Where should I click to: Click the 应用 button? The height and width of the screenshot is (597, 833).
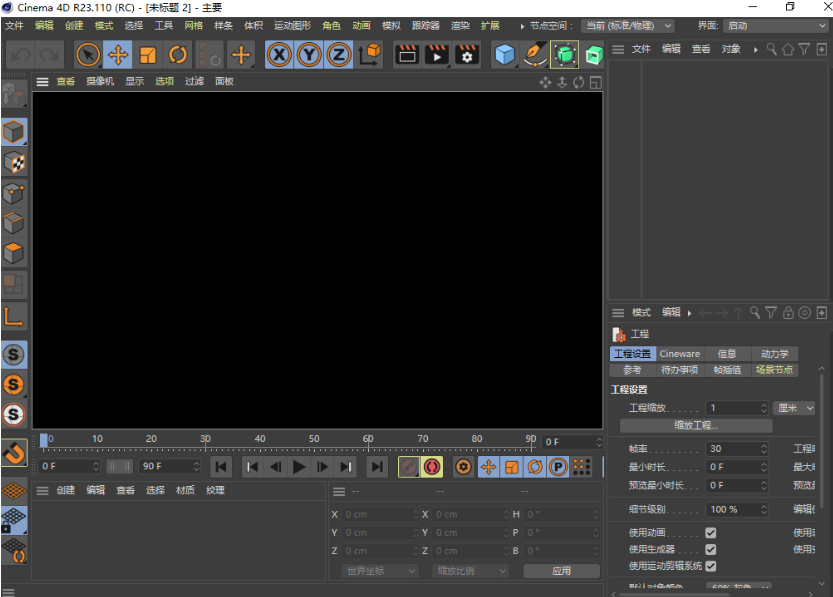coord(561,570)
